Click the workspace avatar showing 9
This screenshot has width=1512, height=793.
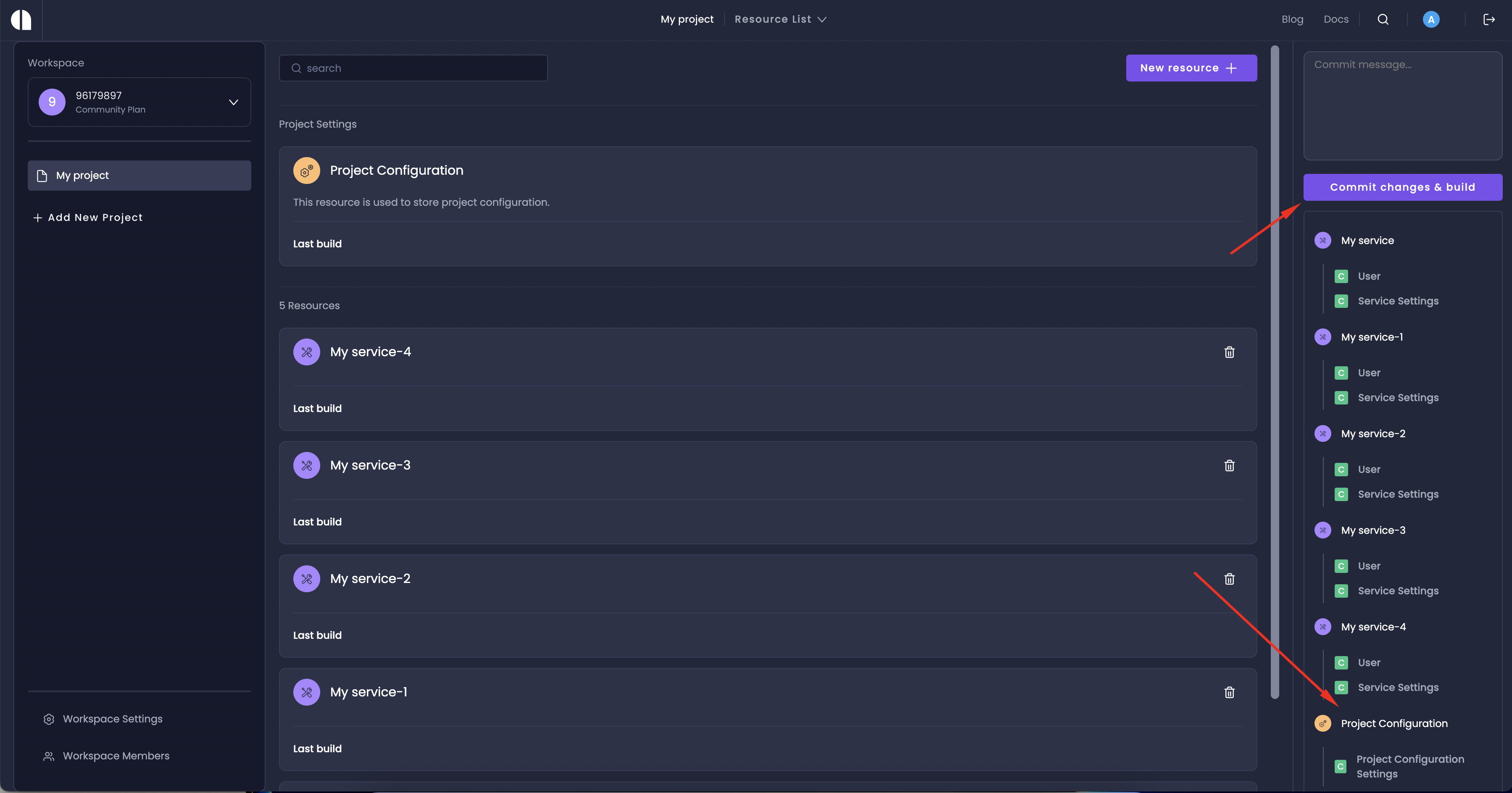pos(52,102)
